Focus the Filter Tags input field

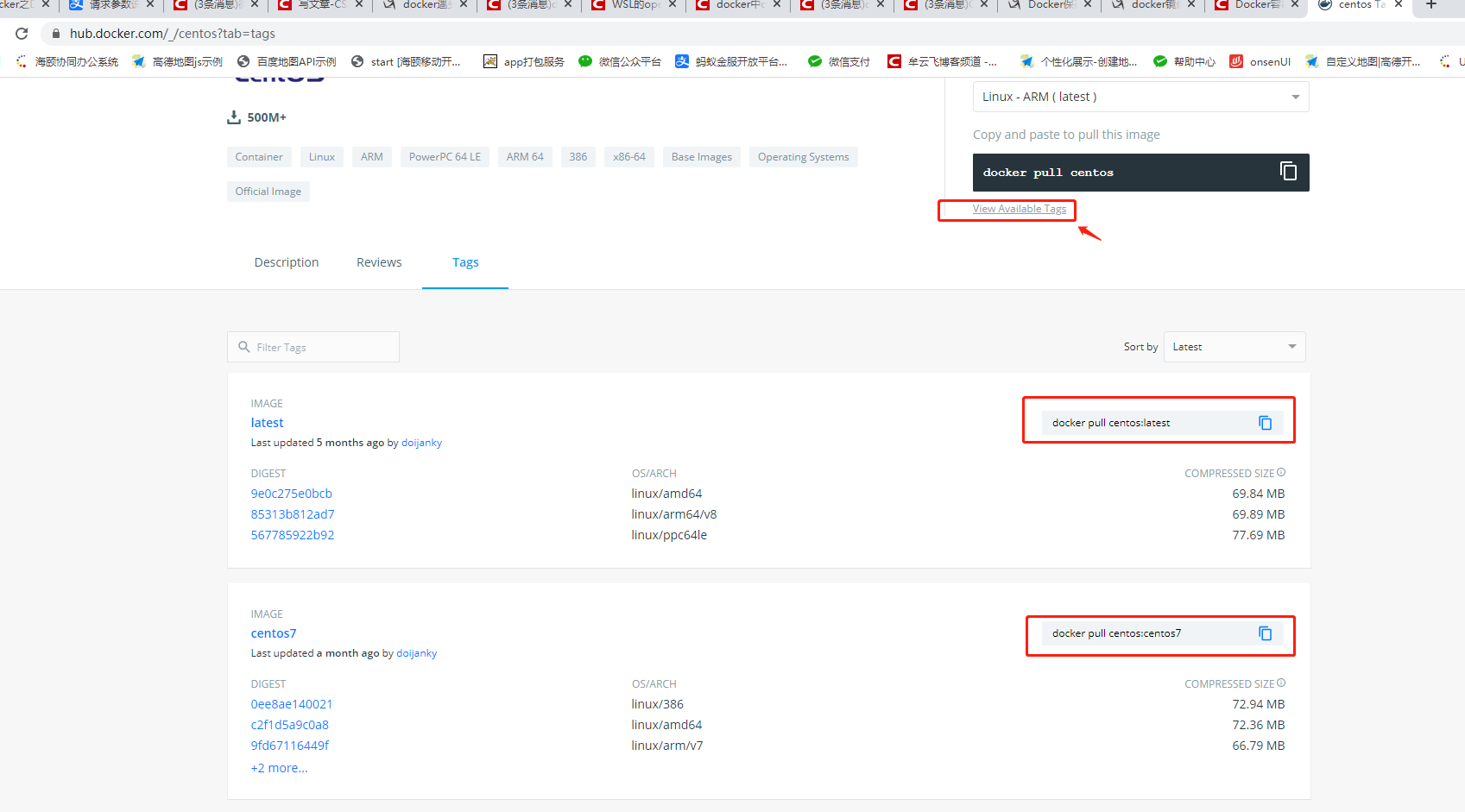click(313, 347)
